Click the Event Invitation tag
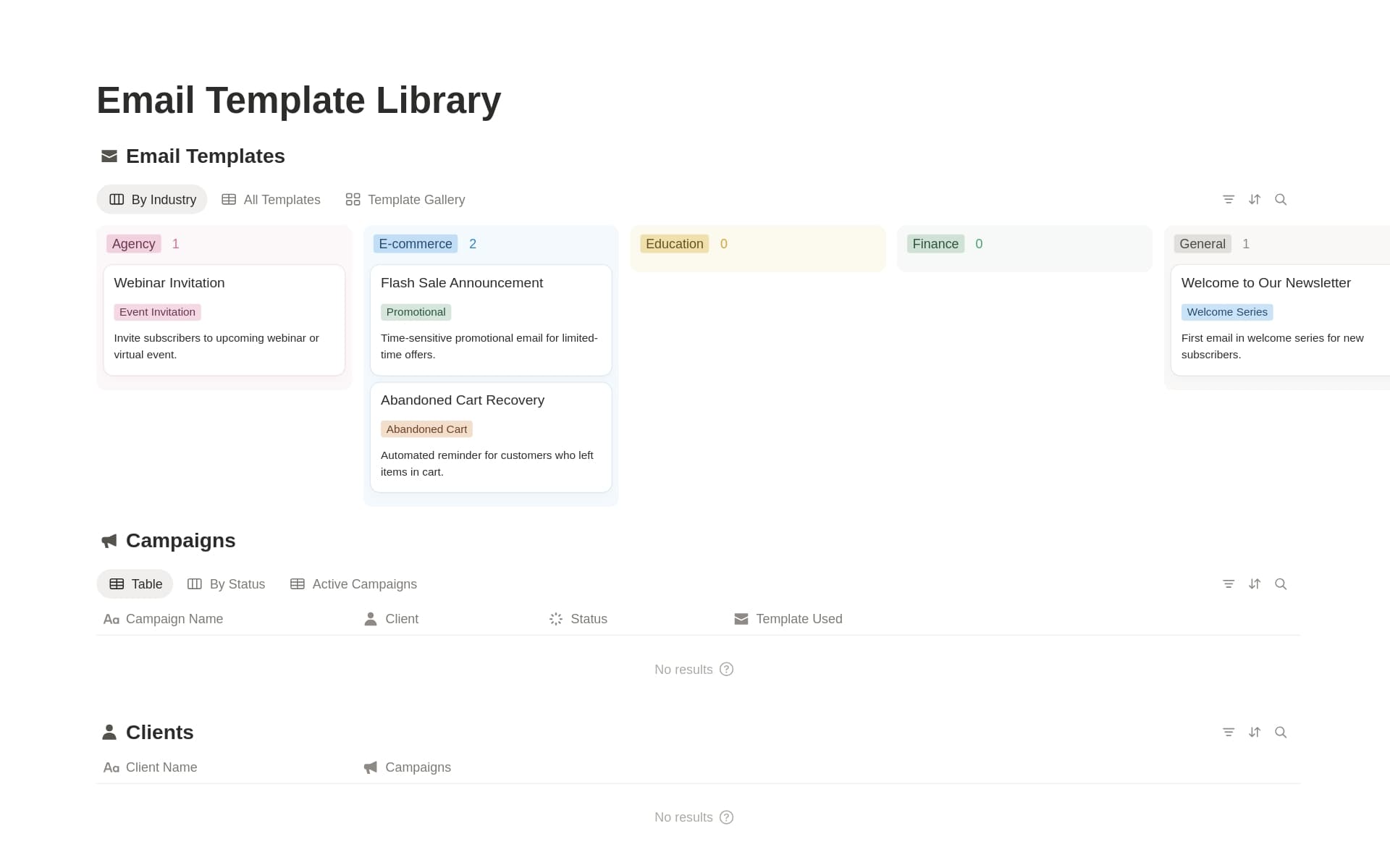The width and height of the screenshot is (1390, 868). pos(157,312)
